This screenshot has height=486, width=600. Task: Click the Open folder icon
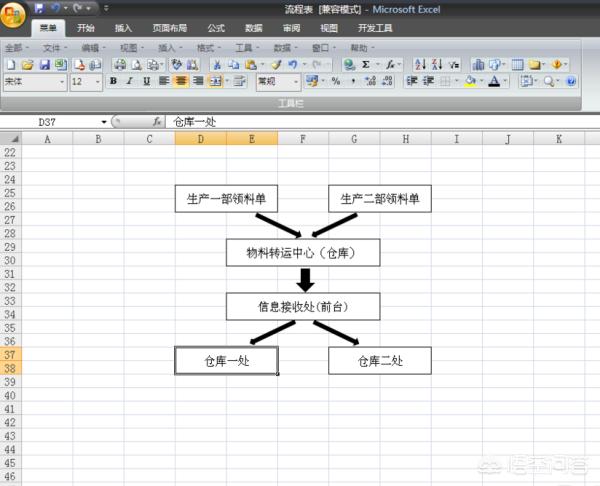(27, 64)
